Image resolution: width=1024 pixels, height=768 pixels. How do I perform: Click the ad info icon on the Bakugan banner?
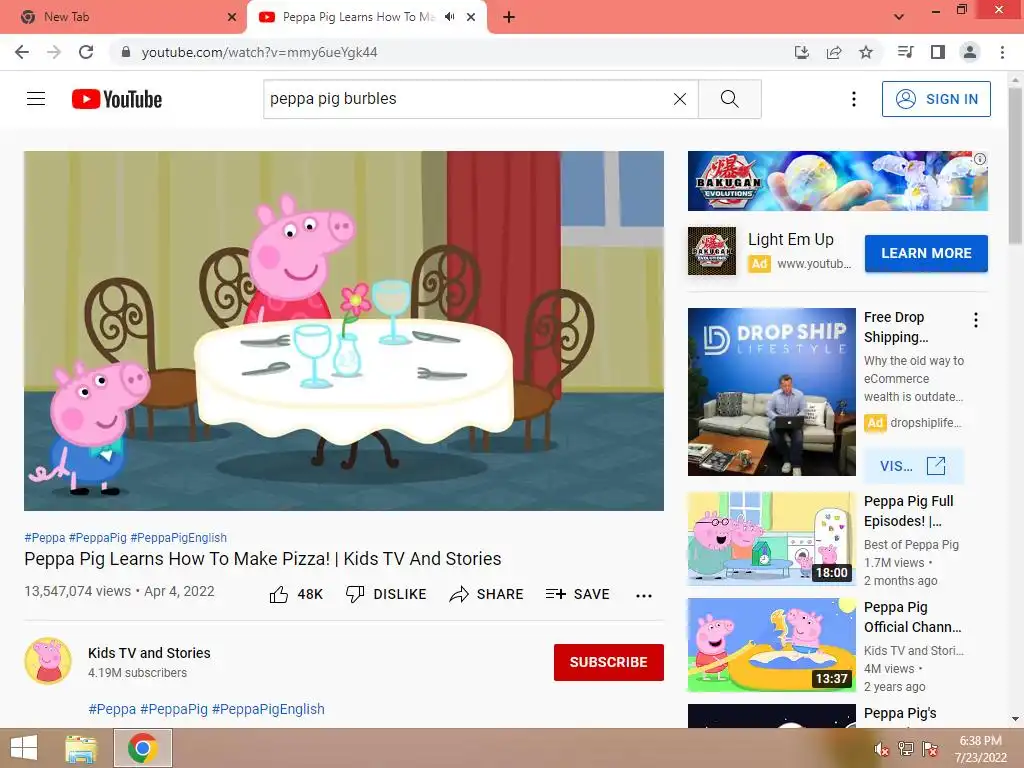(x=980, y=159)
